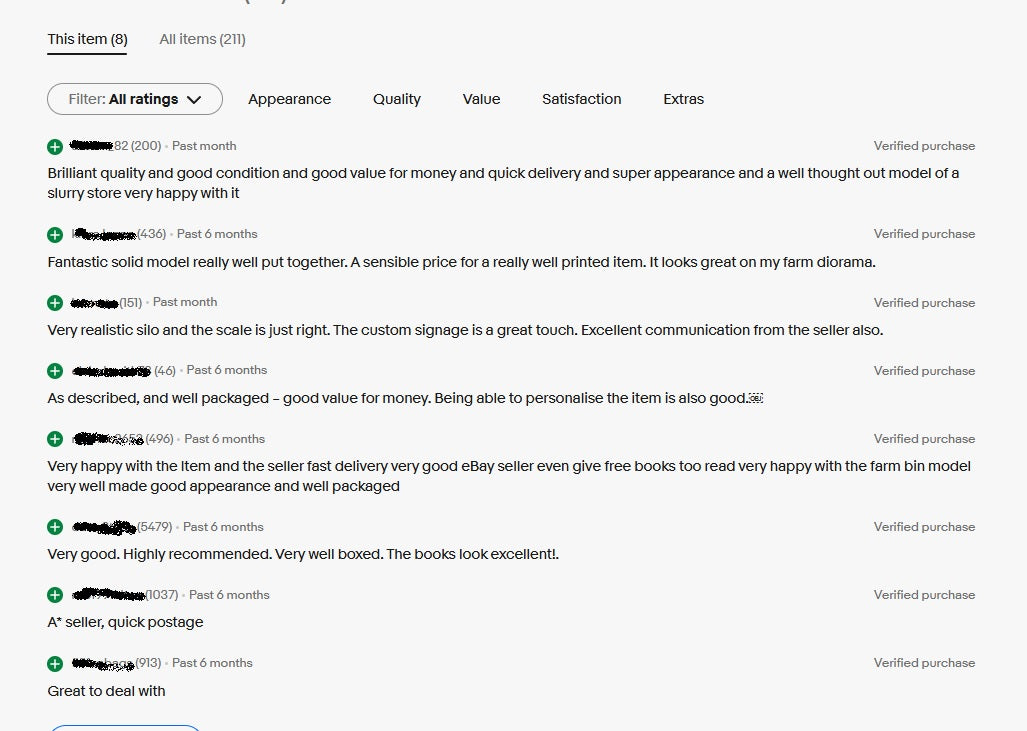Click the positive rating icon for the (46) reviewer
The image size is (1027, 731).
(55, 371)
